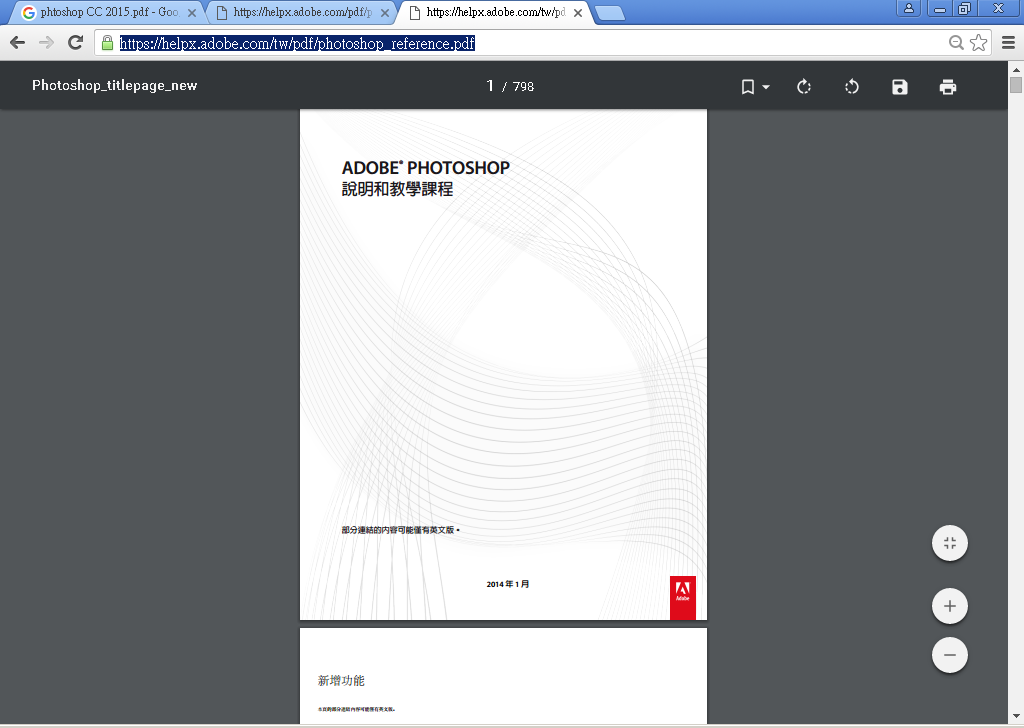
Task: Open the PDF bookmarks icon
Action: pyautogui.click(x=748, y=87)
